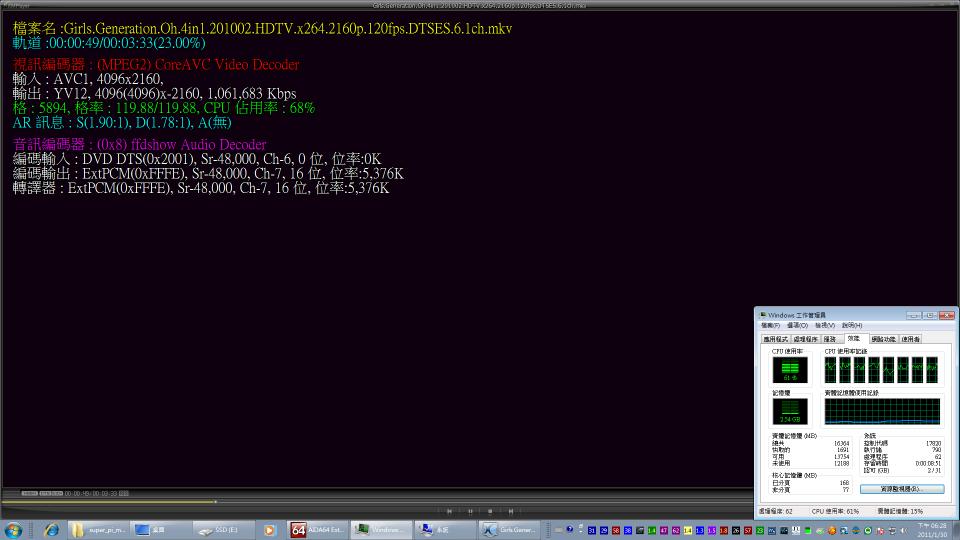Image resolution: width=960 pixels, height=540 pixels.
Task: Click the CoreAVC Video Decoder line
Action: [x=156, y=65]
